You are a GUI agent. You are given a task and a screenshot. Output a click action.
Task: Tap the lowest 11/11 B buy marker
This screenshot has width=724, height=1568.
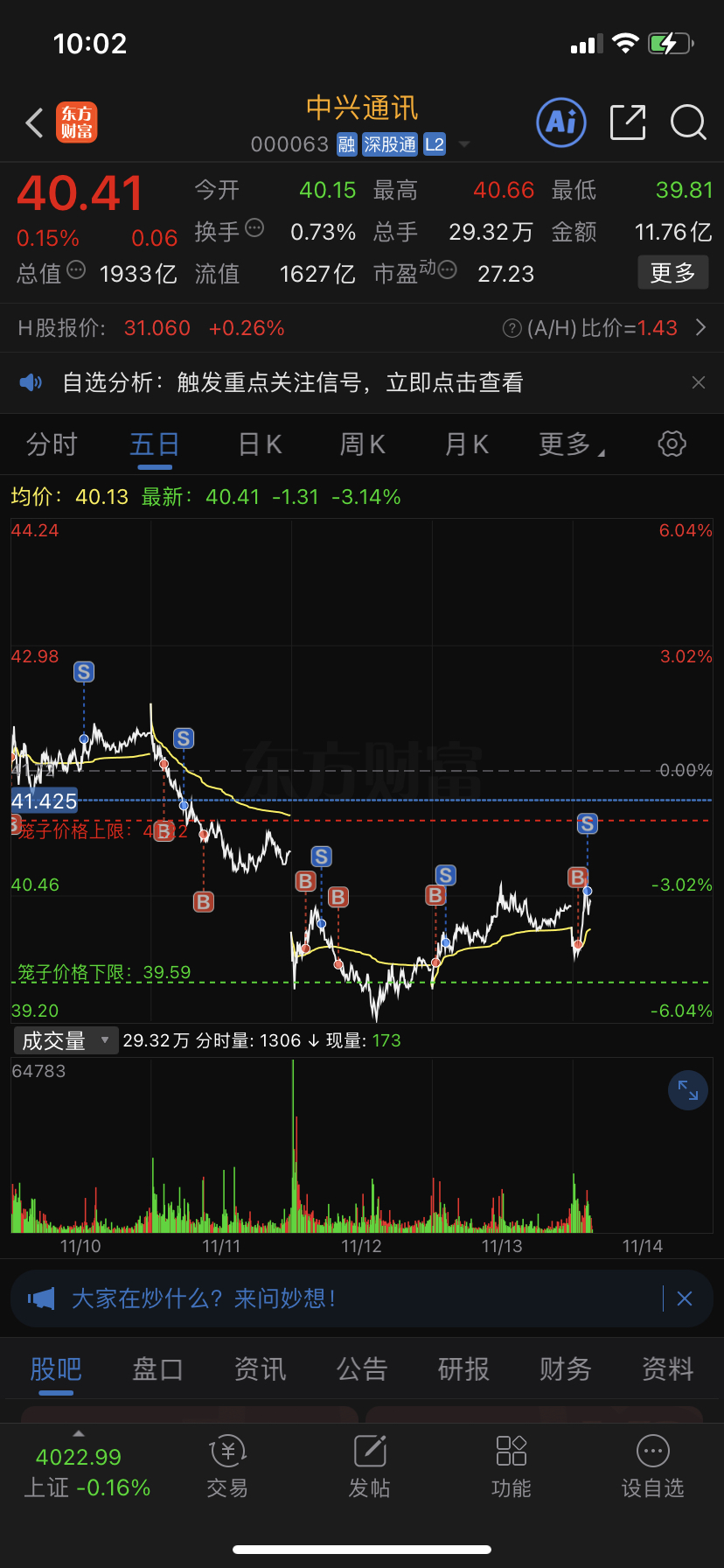(204, 901)
